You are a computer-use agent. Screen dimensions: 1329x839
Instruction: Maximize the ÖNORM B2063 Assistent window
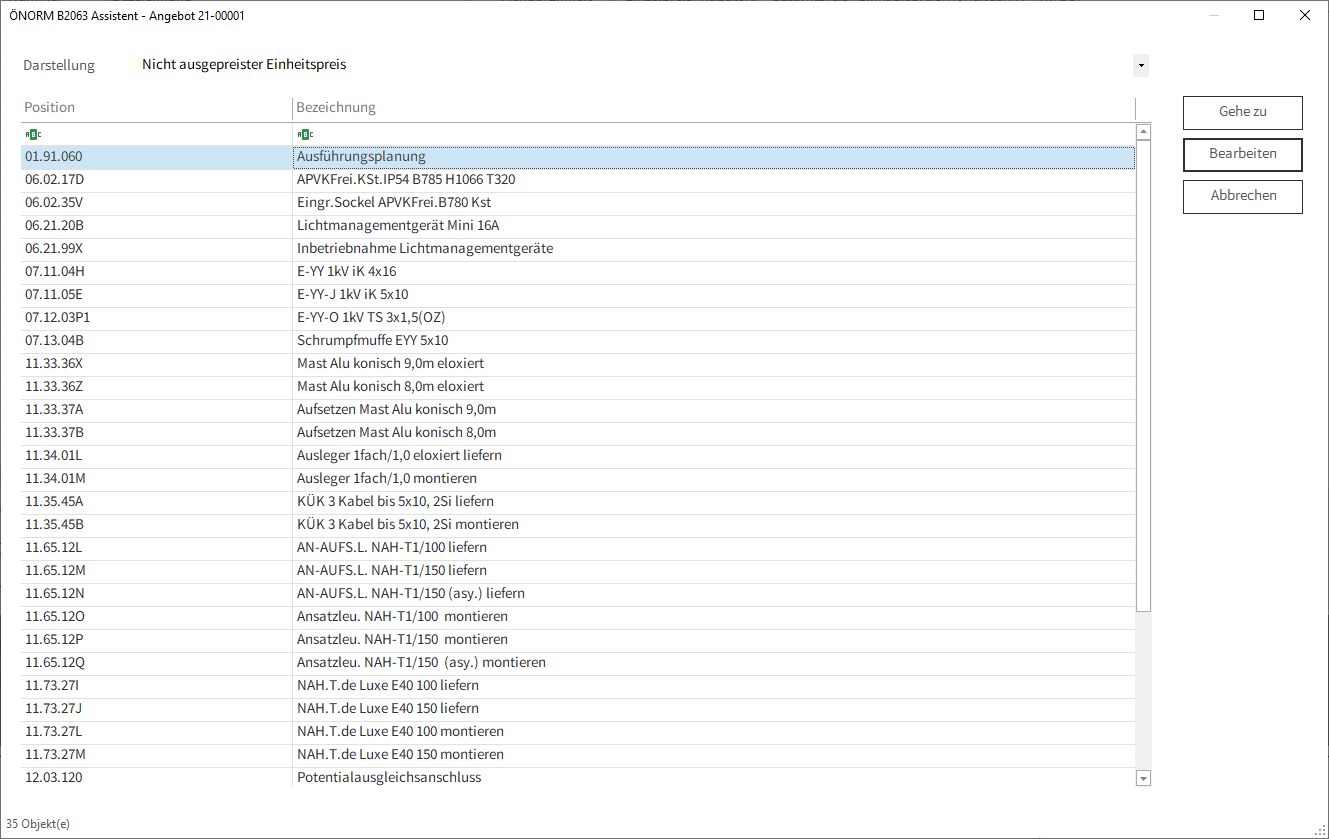pos(1259,15)
